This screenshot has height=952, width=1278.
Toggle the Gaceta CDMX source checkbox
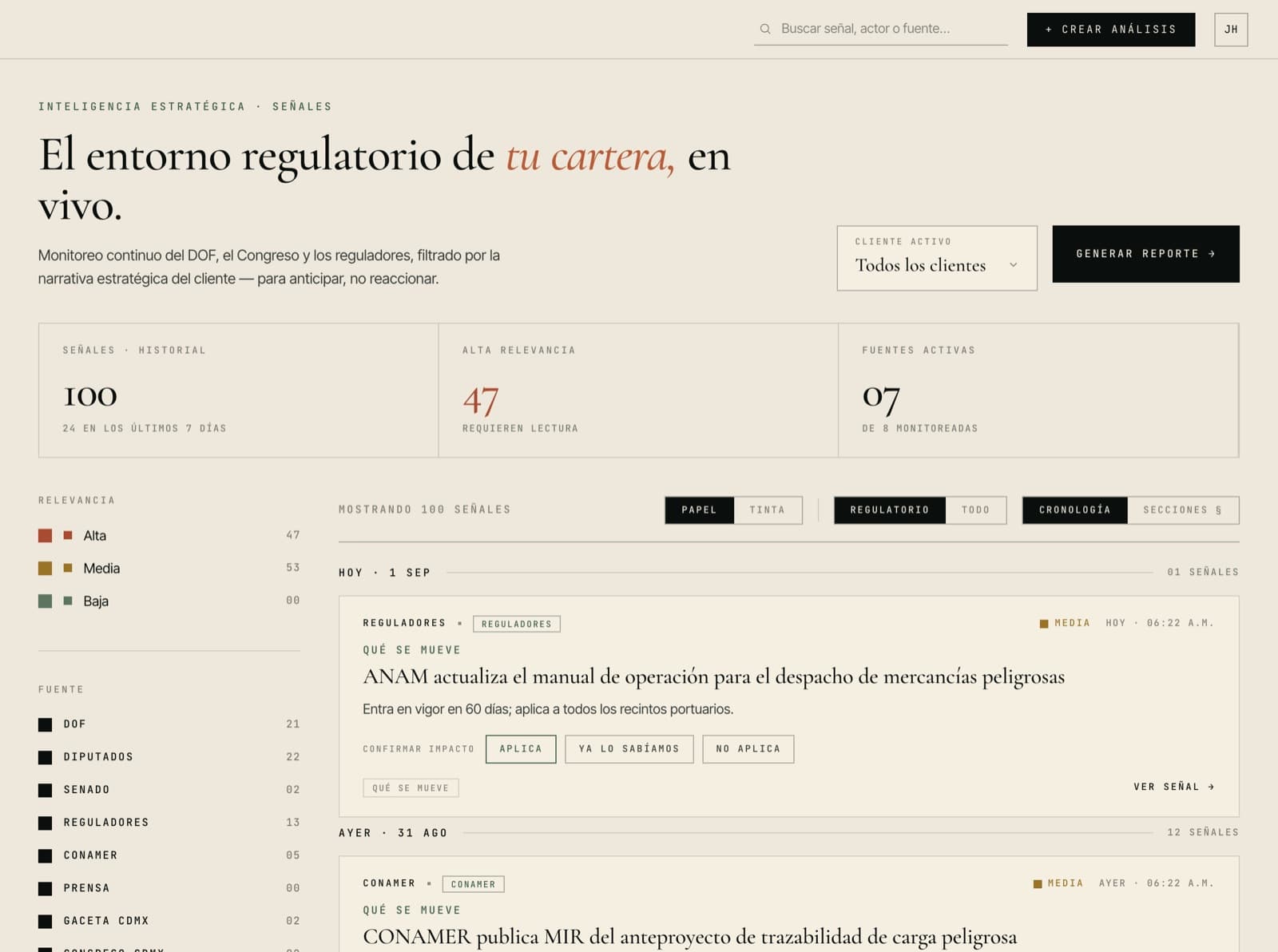pos(45,921)
